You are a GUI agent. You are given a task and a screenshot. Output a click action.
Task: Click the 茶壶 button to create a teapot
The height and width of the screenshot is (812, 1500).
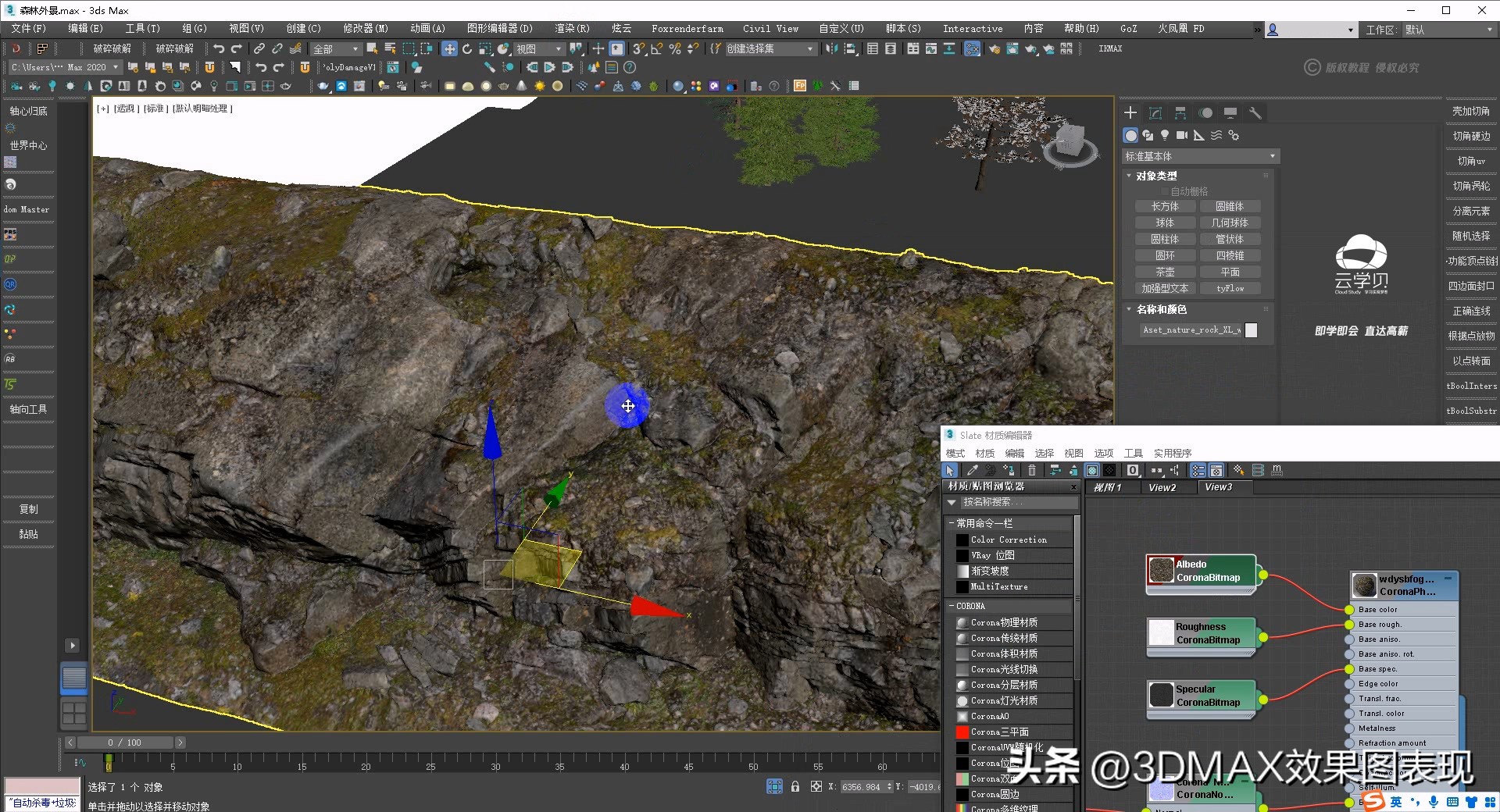pos(1165,272)
